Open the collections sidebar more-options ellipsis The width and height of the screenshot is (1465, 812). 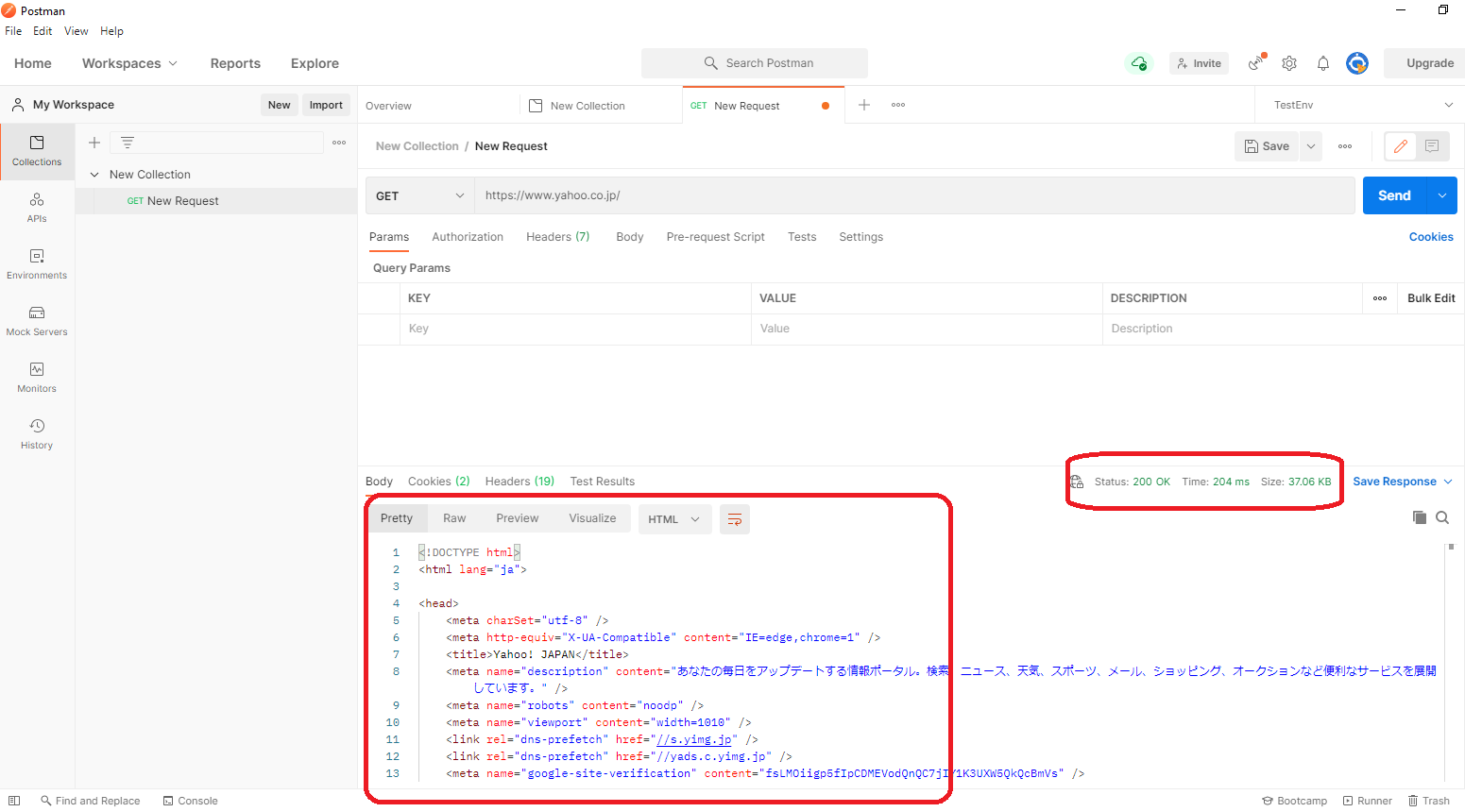[339, 143]
